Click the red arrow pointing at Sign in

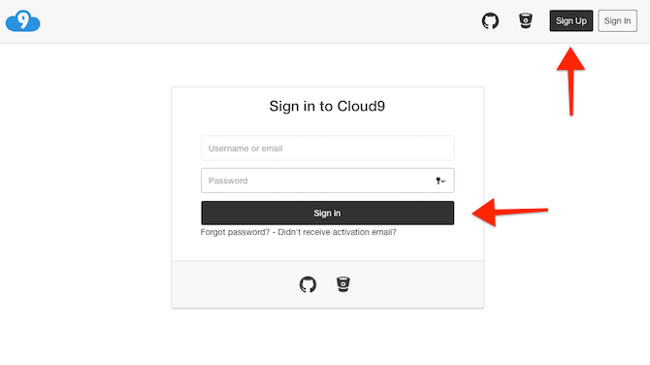click(x=510, y=212)
